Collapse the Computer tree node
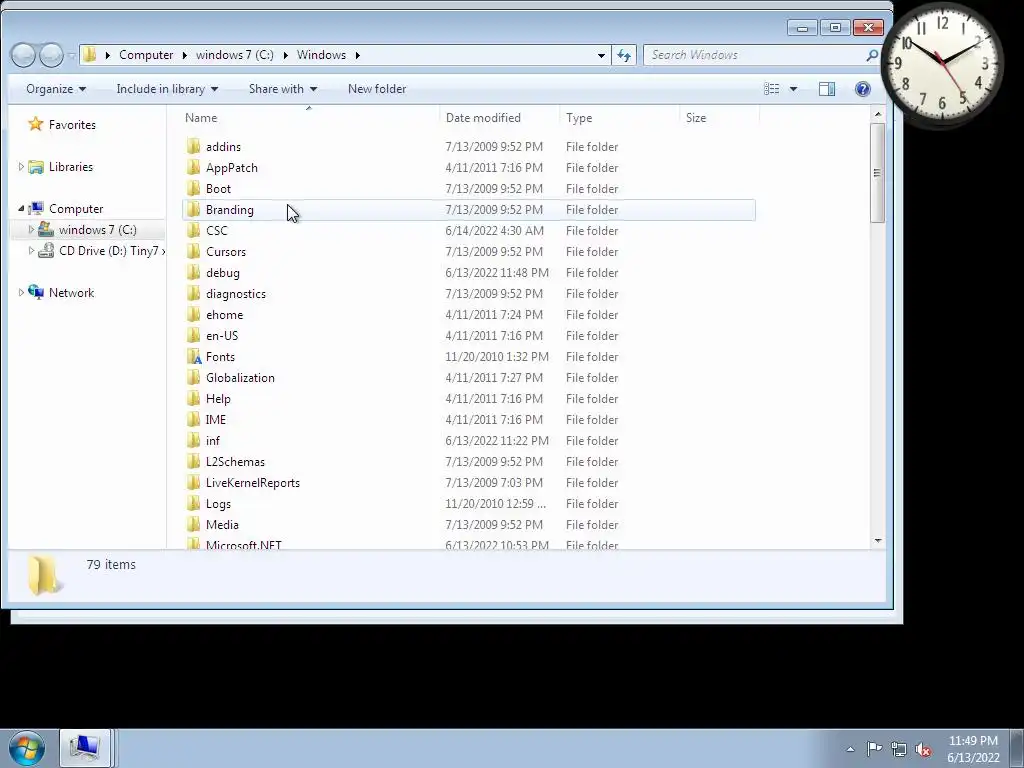Image resolution: width=1024 pixels, height=768 pixels. (21, 208)
